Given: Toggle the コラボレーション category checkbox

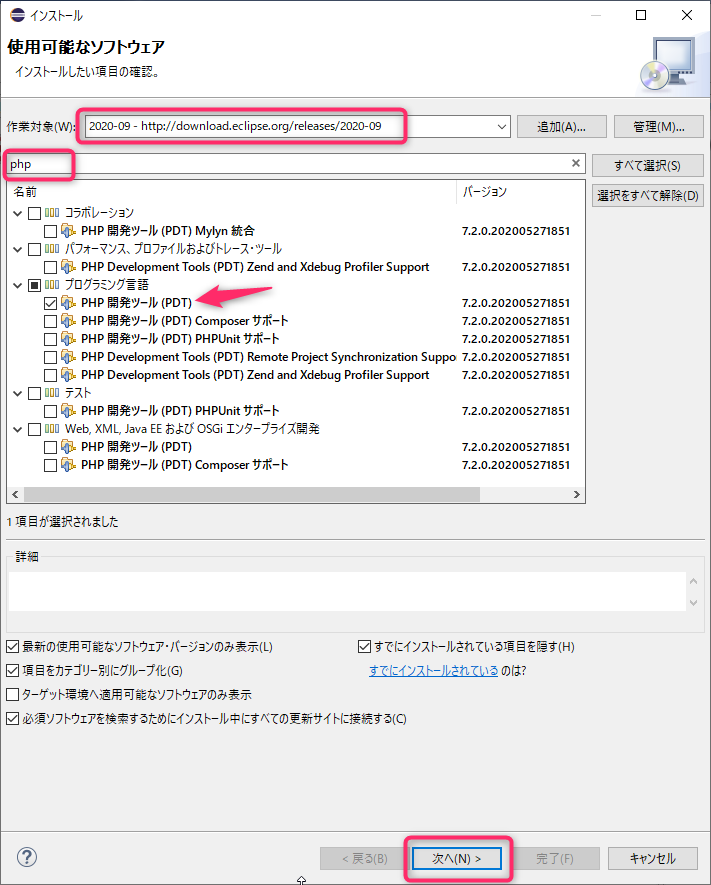Looking at the screenshot, I should pos(34,213).
